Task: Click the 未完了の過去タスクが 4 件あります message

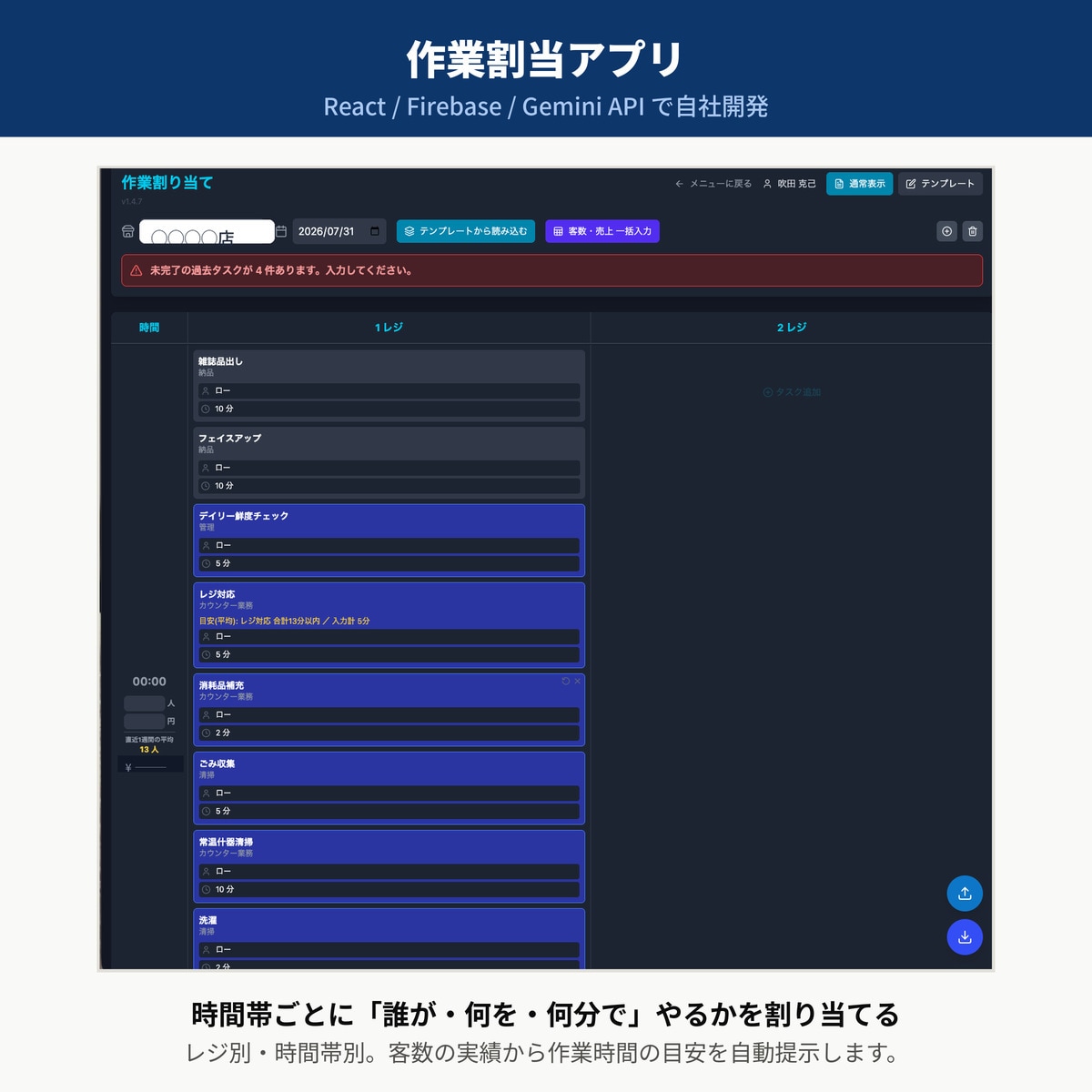Action: 281,270
